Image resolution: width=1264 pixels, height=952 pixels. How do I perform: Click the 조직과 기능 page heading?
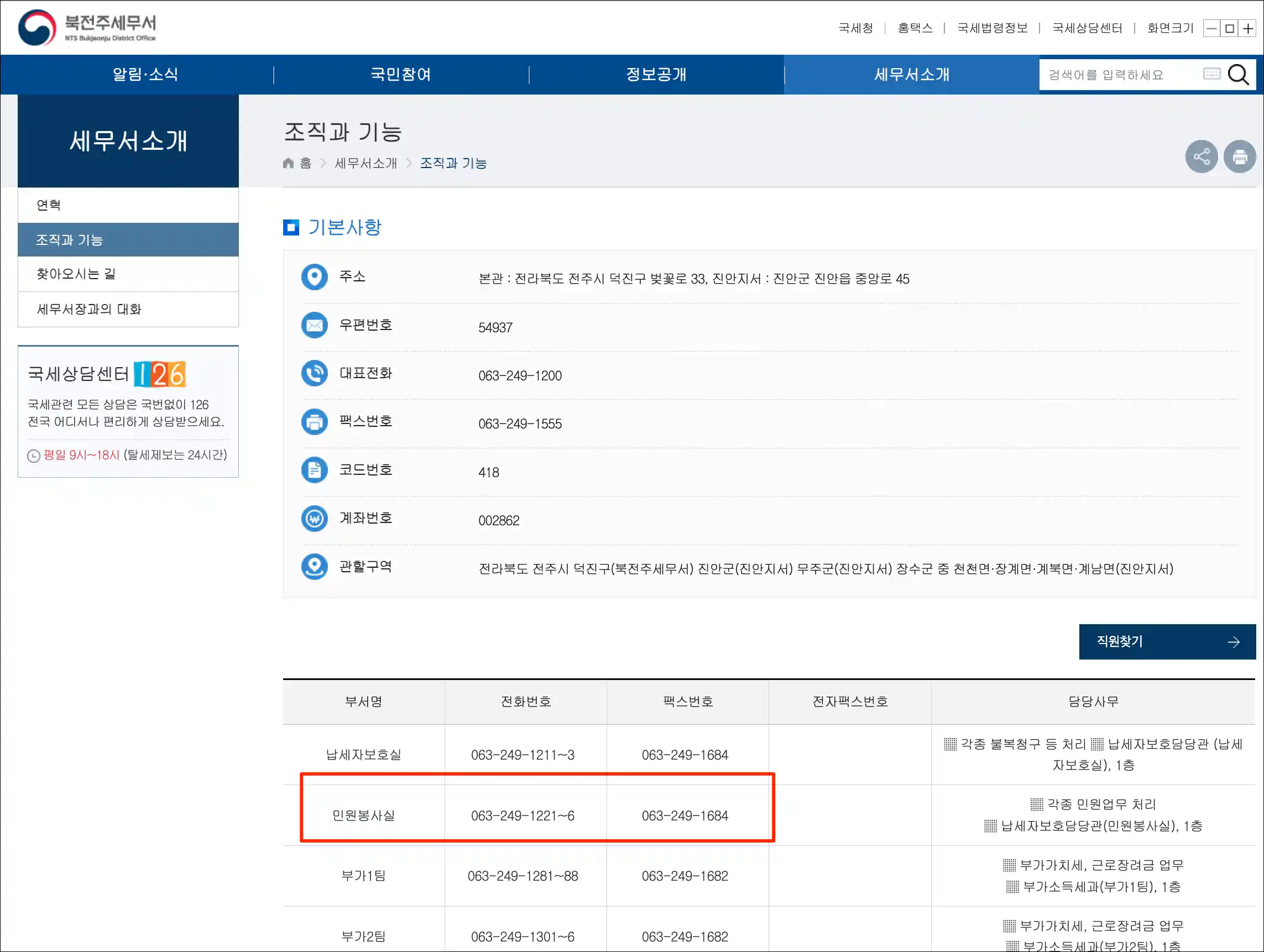coord(343,132)
